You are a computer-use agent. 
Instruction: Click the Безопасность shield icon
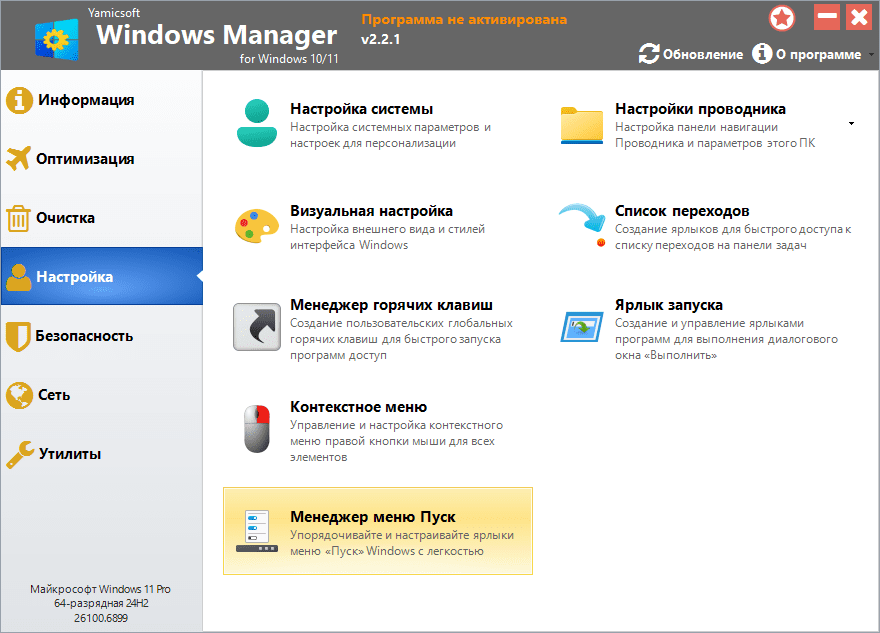click(x=18, y=336)
